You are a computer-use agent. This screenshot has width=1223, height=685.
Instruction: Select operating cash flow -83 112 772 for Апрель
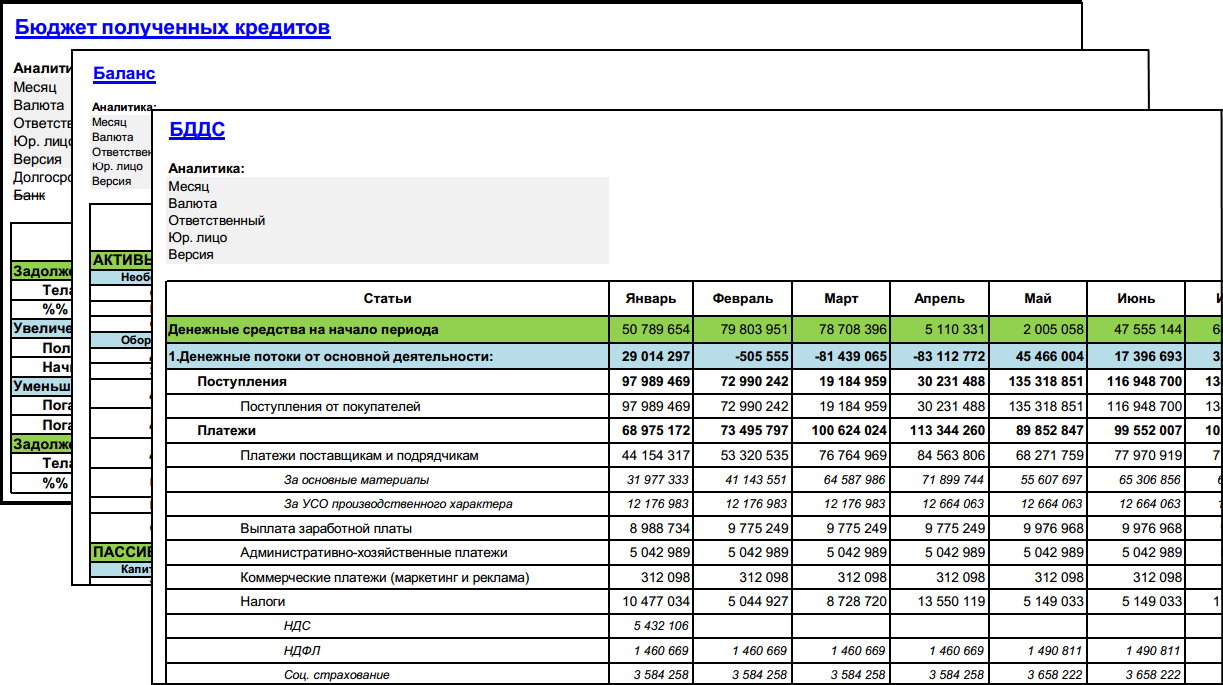tap(948, 356)
